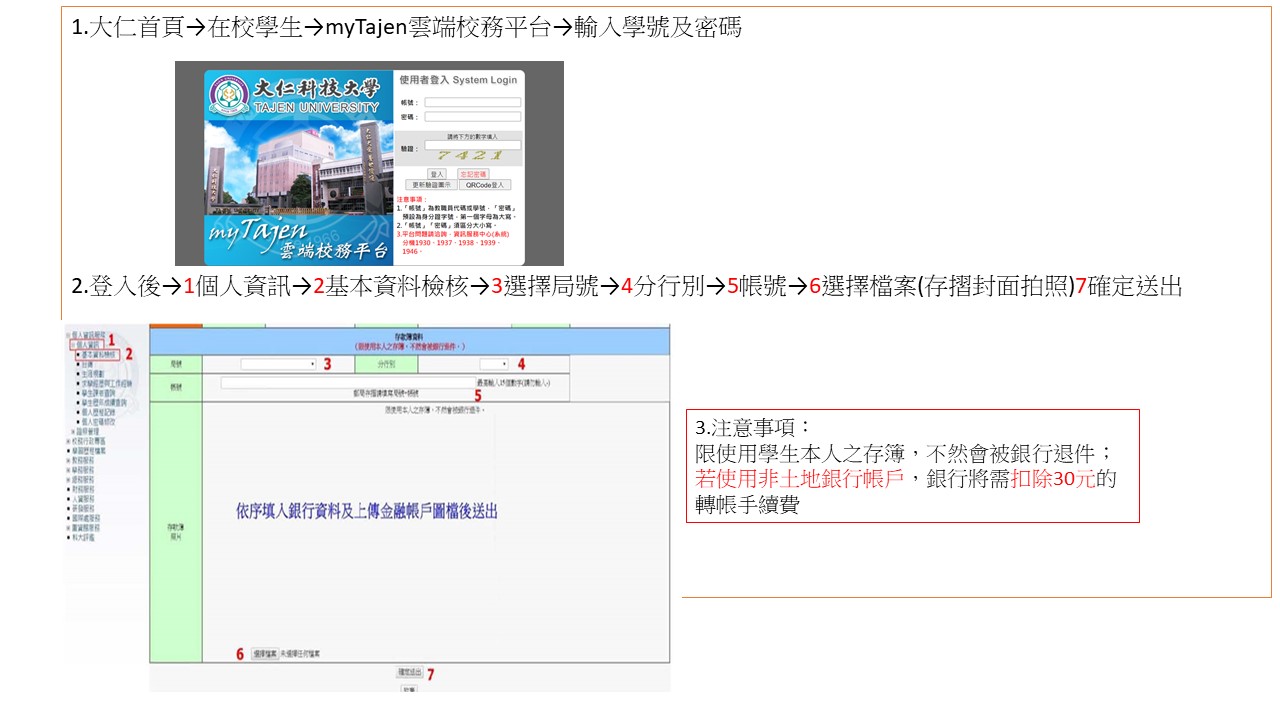Select 個人歷程記錄 in the sidebar tree

tap(98, 412)
